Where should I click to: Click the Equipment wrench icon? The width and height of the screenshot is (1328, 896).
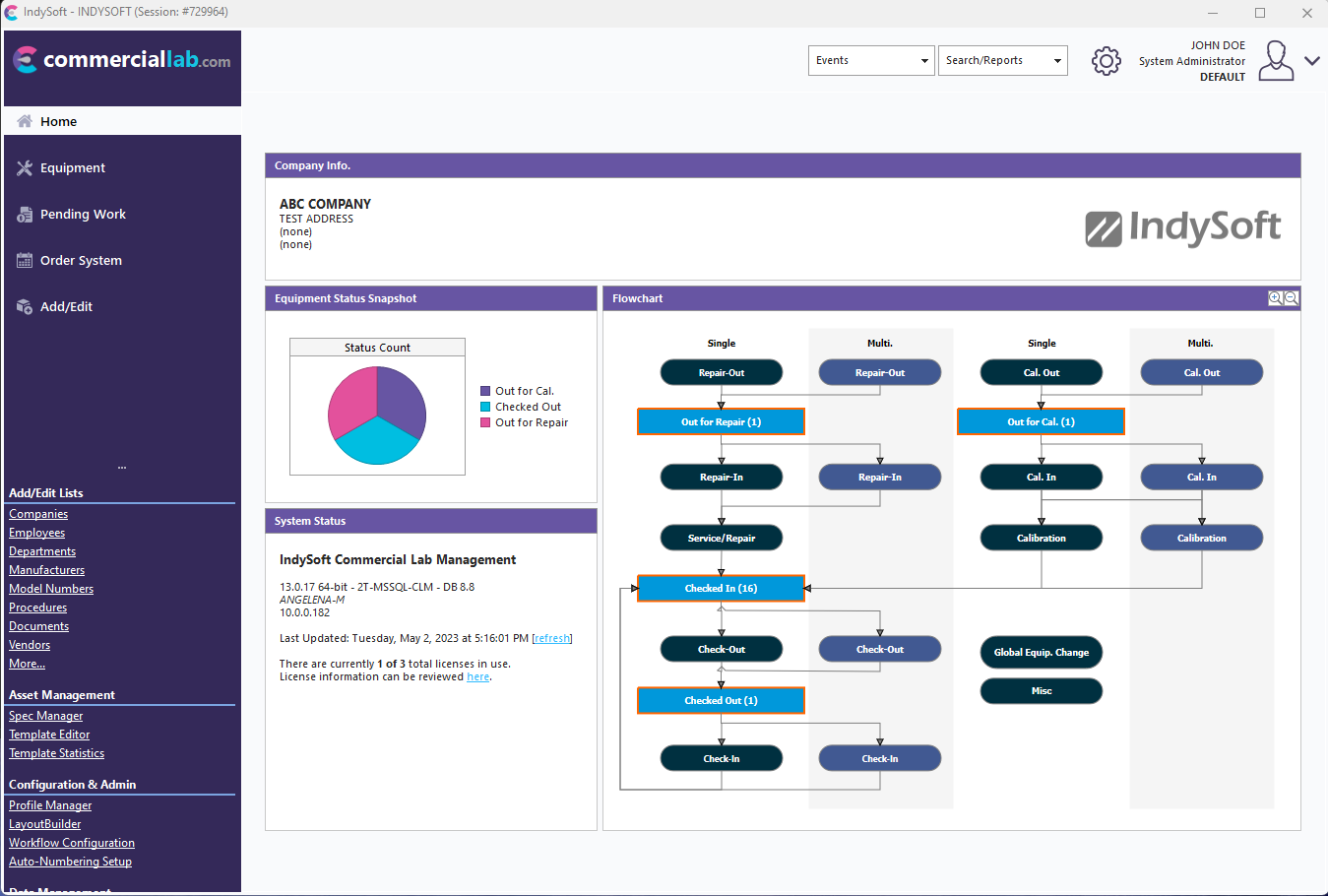pos(25,168)
